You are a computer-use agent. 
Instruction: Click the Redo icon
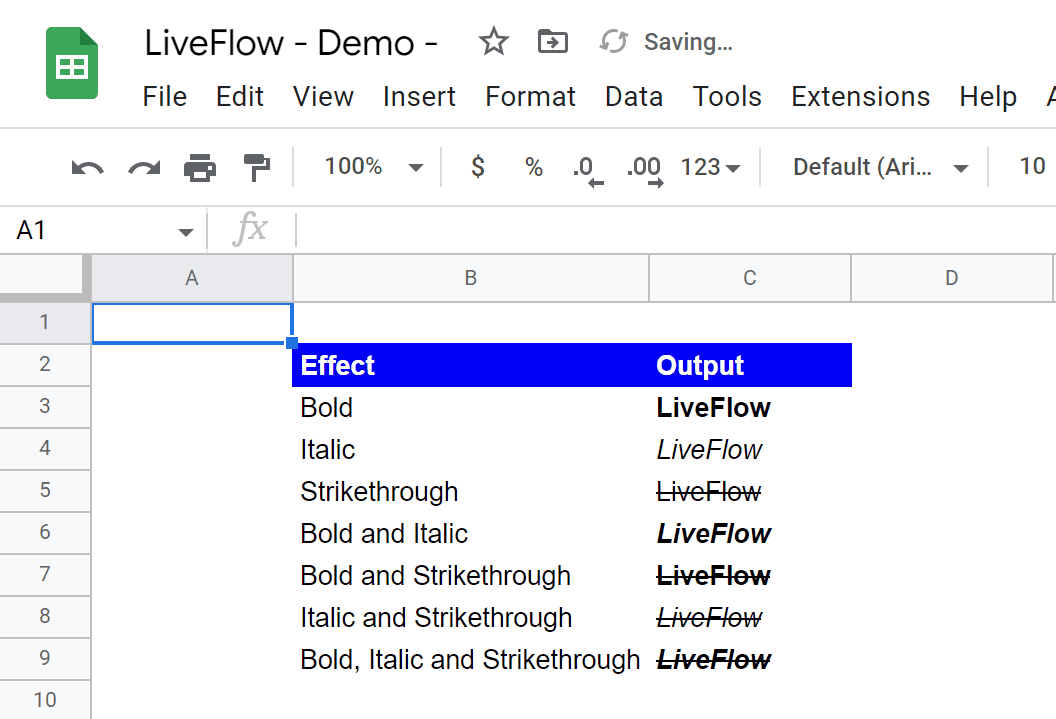pos(141,167)
